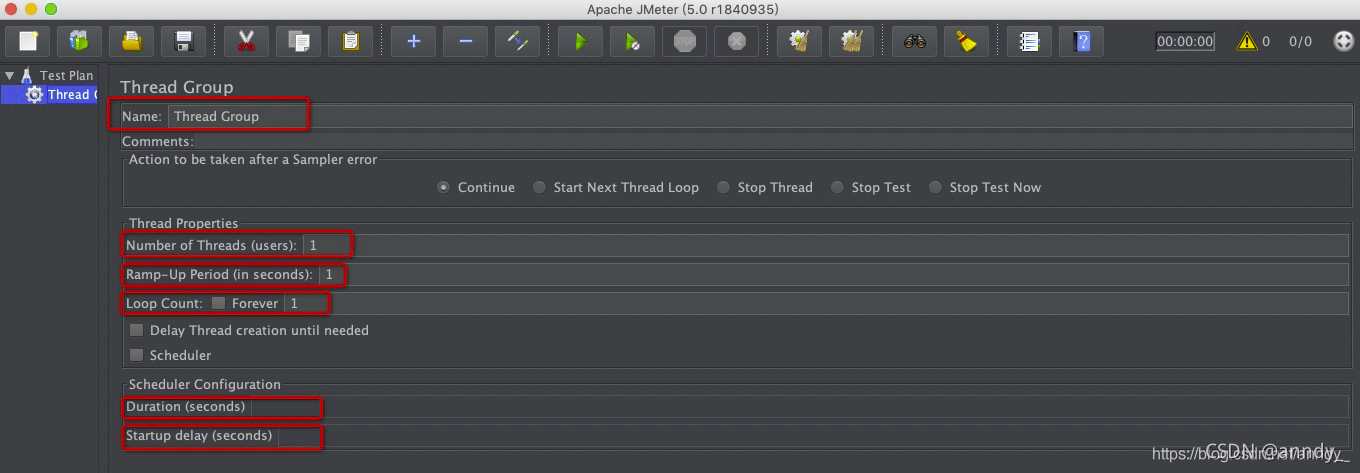
Task: Start the test with green play icon
Action: [x=580, y=42]
